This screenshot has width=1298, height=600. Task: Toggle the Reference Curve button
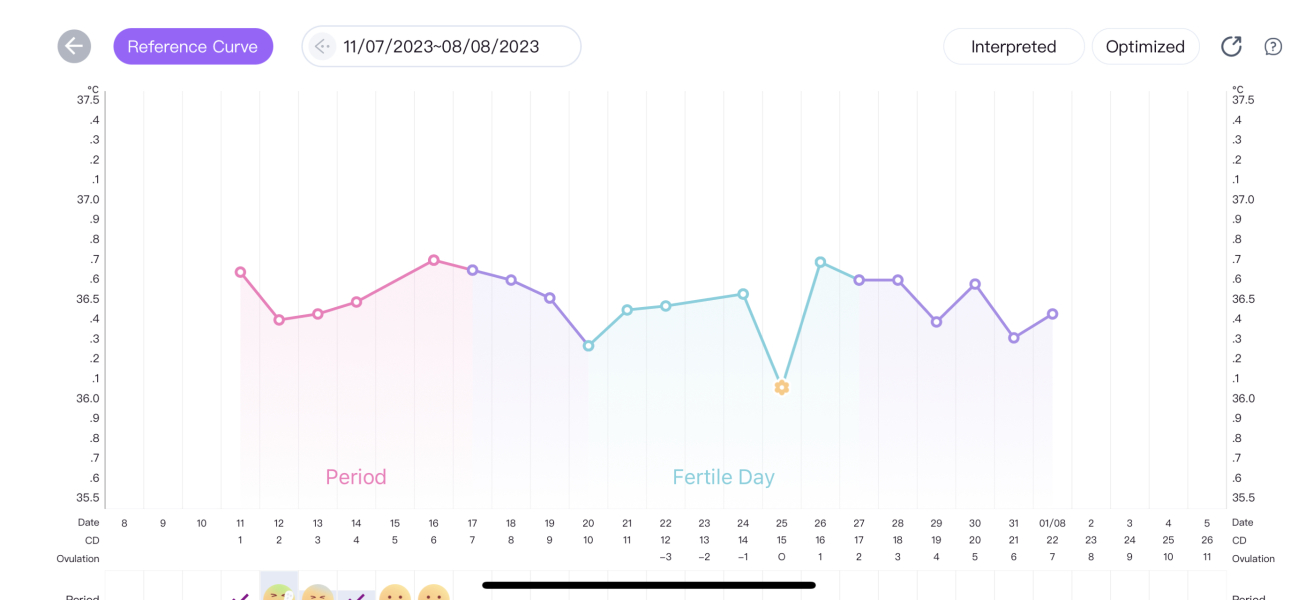[x=193, y=46]
